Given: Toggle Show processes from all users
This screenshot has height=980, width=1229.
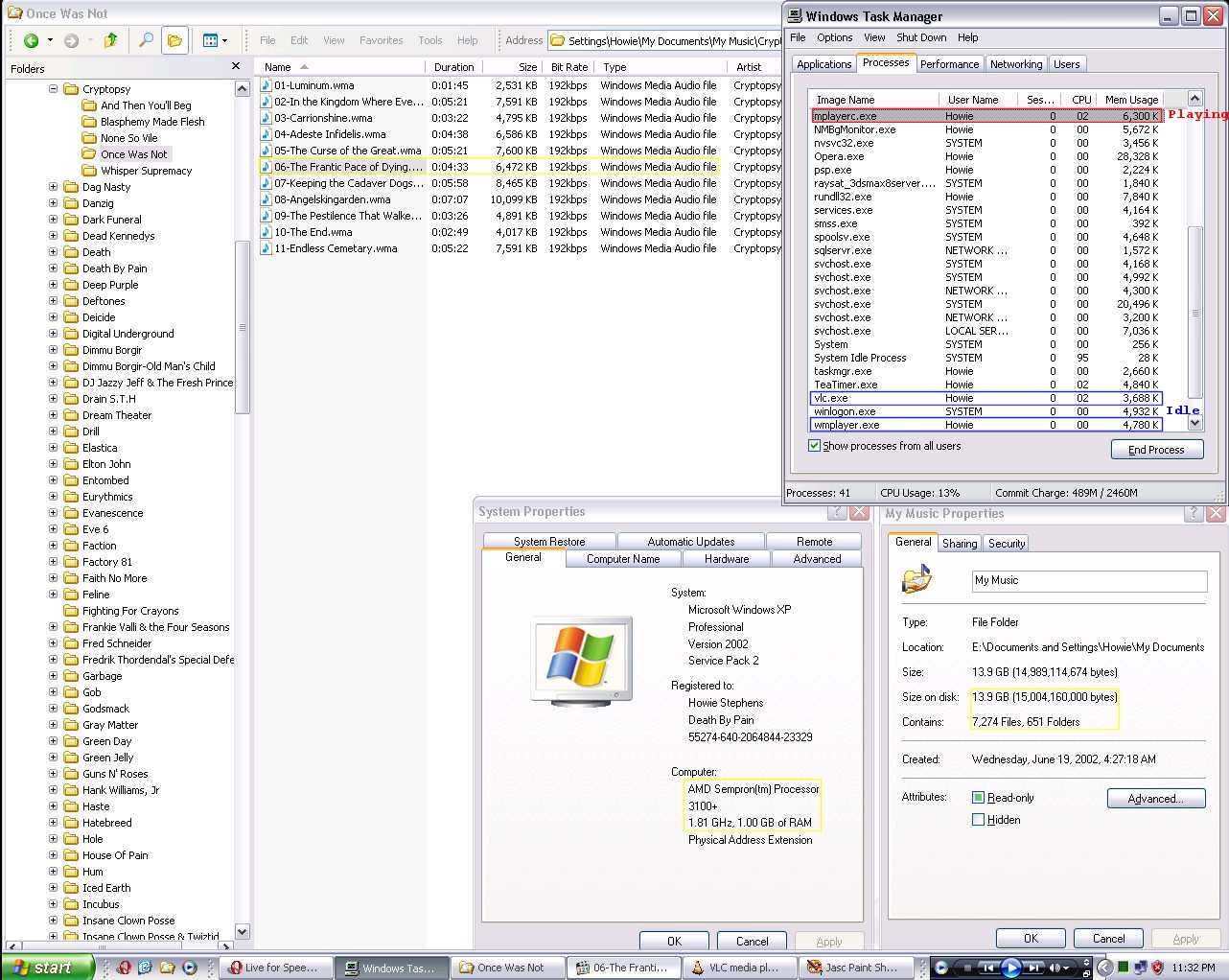Looking at the screenshot, I should click(x=814, y=446).
